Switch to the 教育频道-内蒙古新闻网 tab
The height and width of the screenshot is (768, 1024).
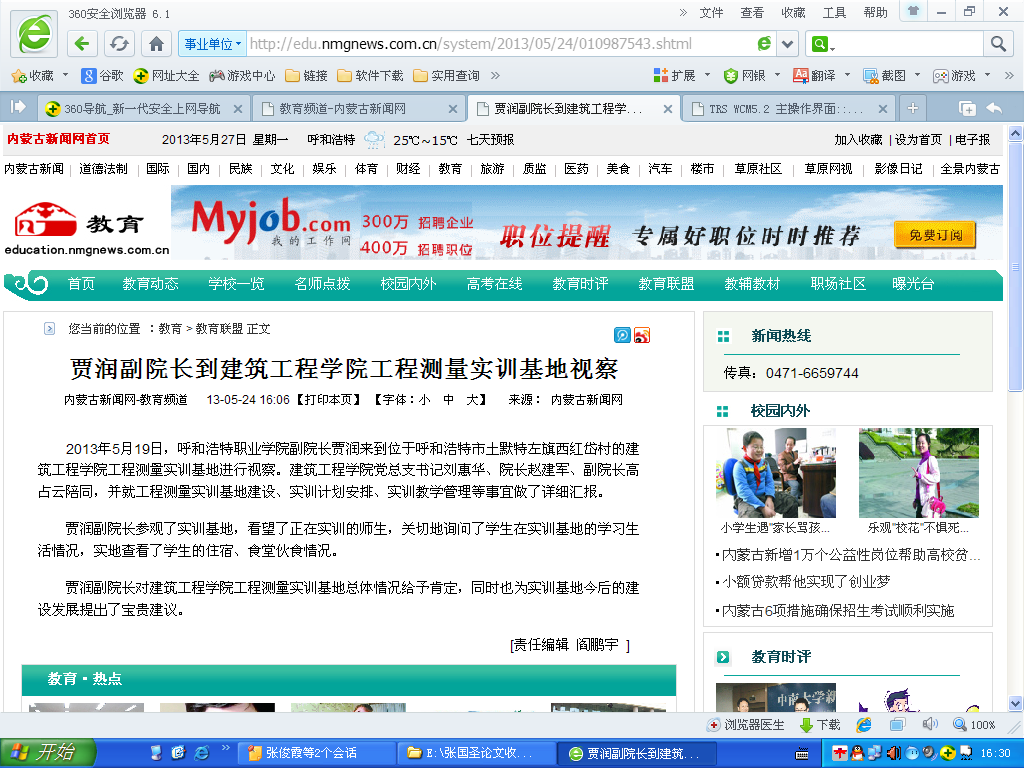click(x=342, y=108)
